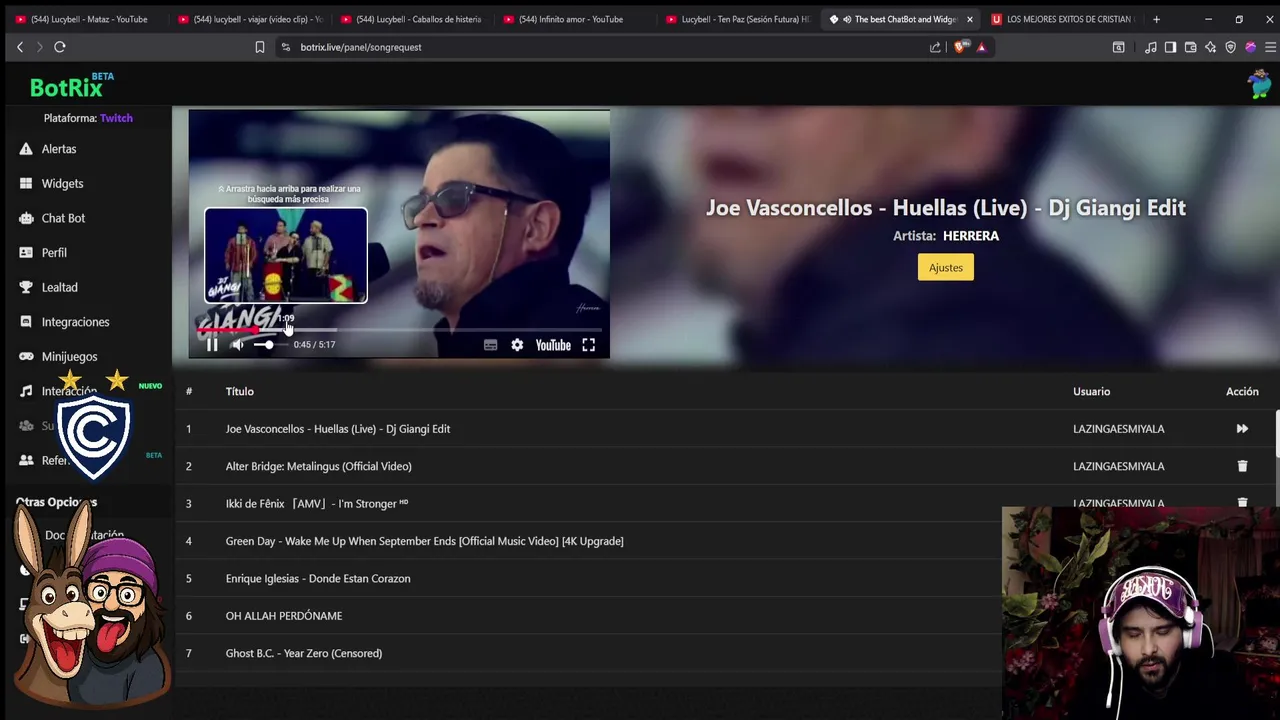Open the Leo AI sparkle icon

[x=1210, y=47]
